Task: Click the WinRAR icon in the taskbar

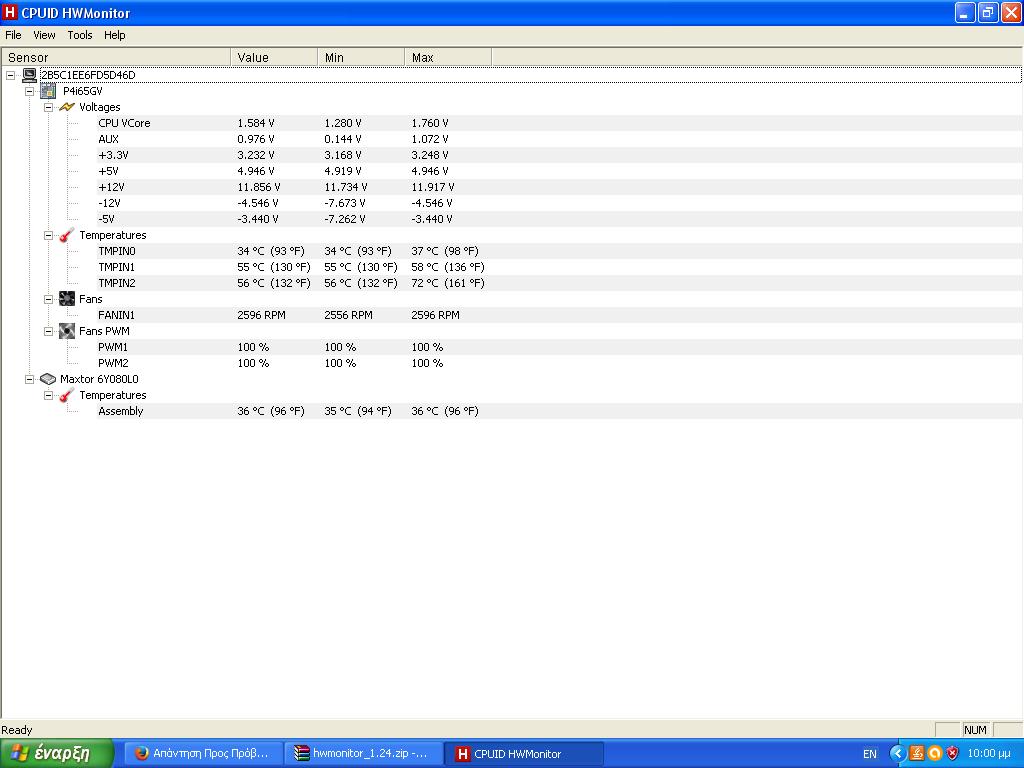Action: 301,754
